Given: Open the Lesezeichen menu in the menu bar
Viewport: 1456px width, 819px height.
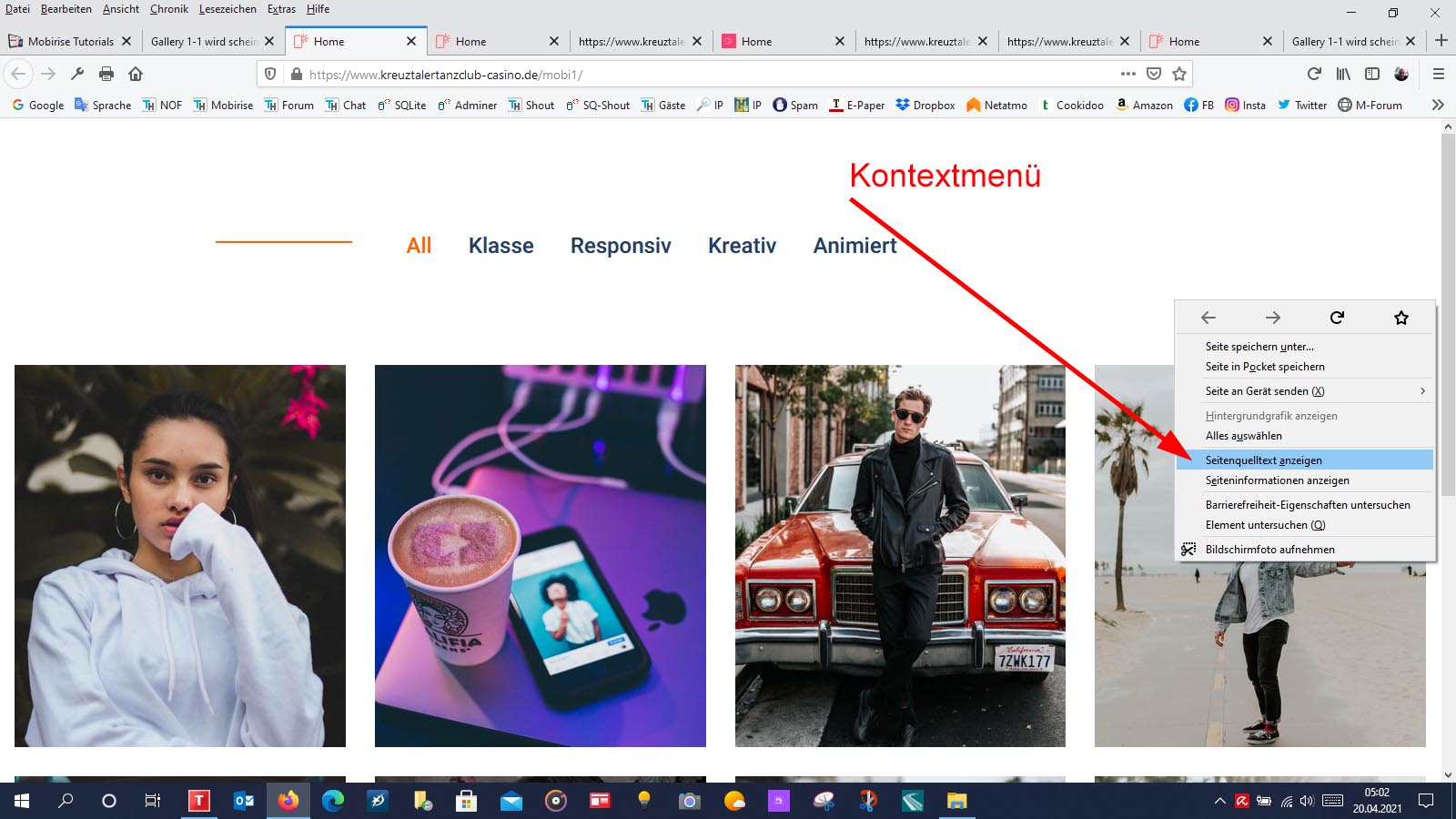Looking at the screenshot, I should click(x=227, y=9).
